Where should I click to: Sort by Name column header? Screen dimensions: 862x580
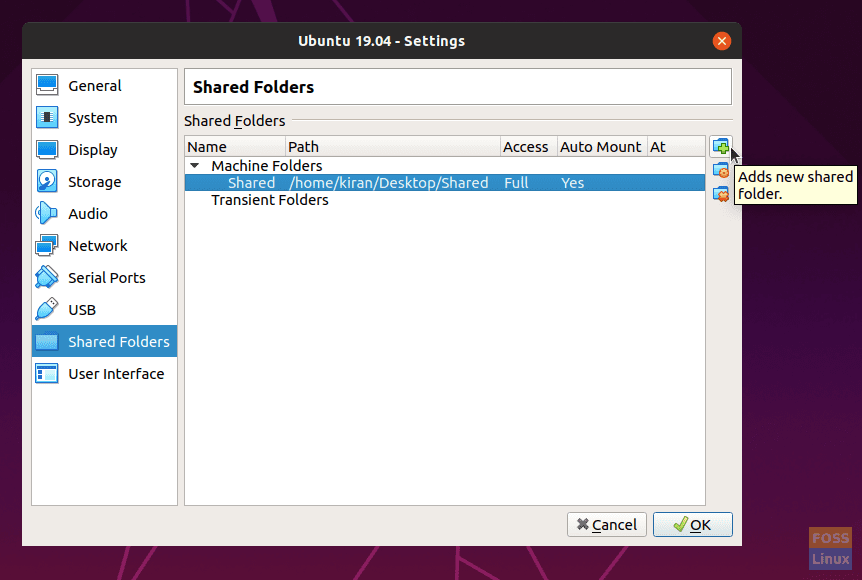235,147
